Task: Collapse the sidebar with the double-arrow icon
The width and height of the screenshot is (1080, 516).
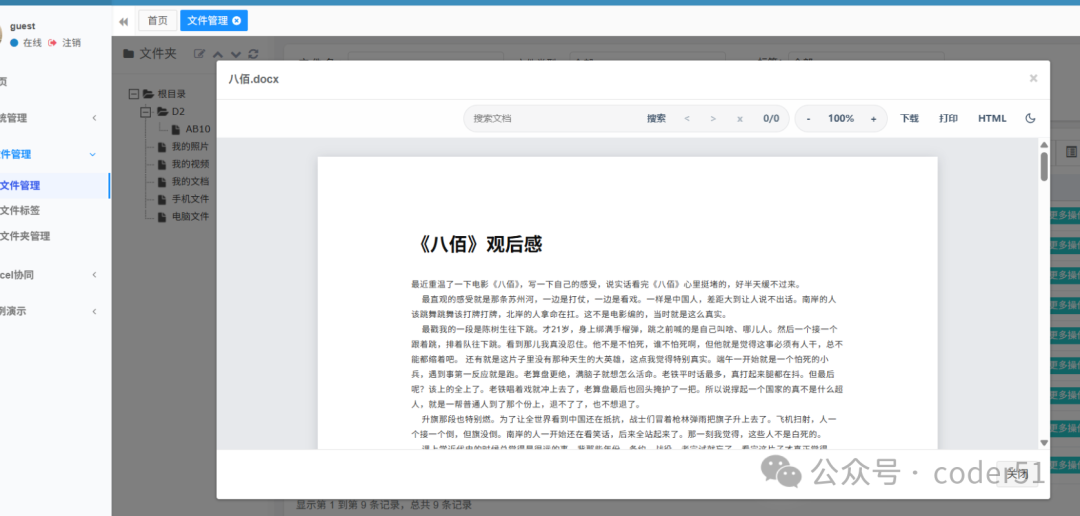Action: pos(123,21)
